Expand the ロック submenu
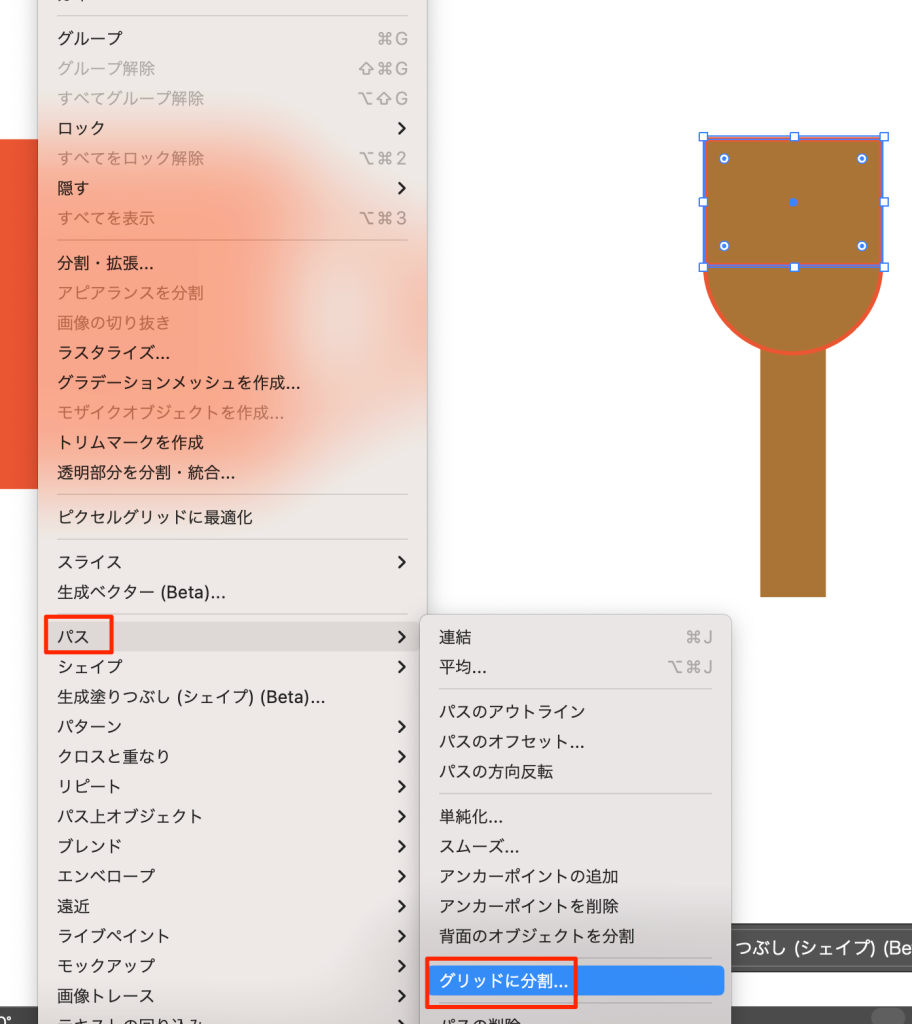 232,128
